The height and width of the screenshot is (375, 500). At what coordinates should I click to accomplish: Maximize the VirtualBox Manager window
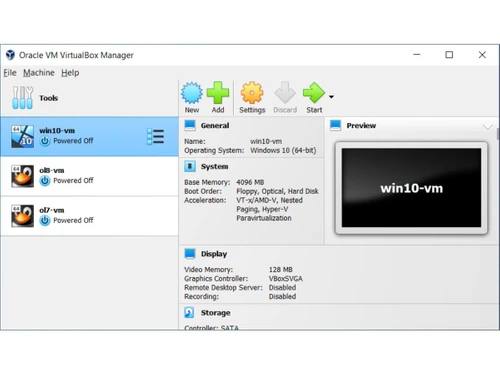pos(449,55)
